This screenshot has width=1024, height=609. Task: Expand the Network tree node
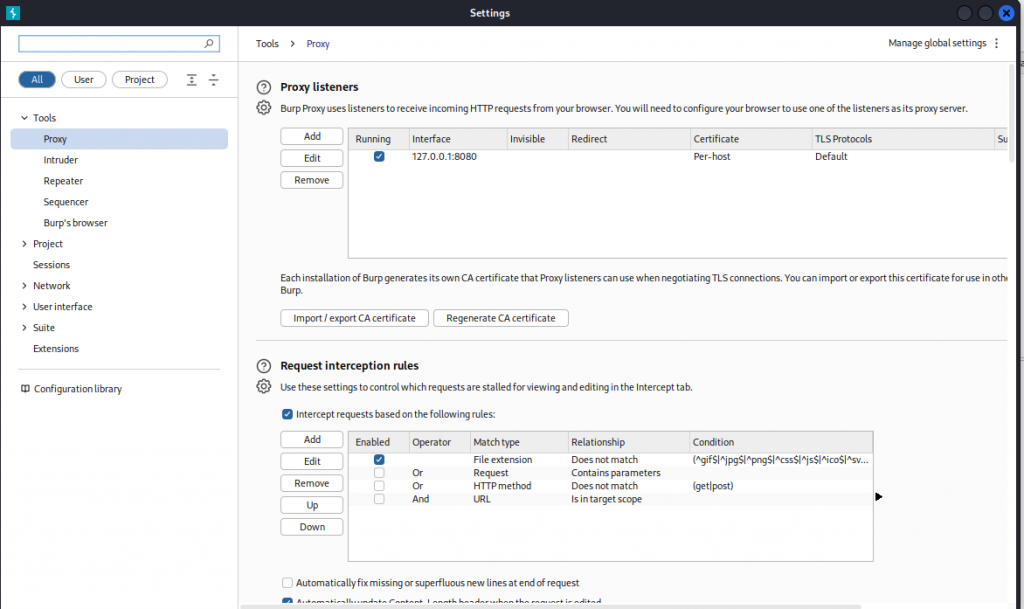(x=24, y=286)
